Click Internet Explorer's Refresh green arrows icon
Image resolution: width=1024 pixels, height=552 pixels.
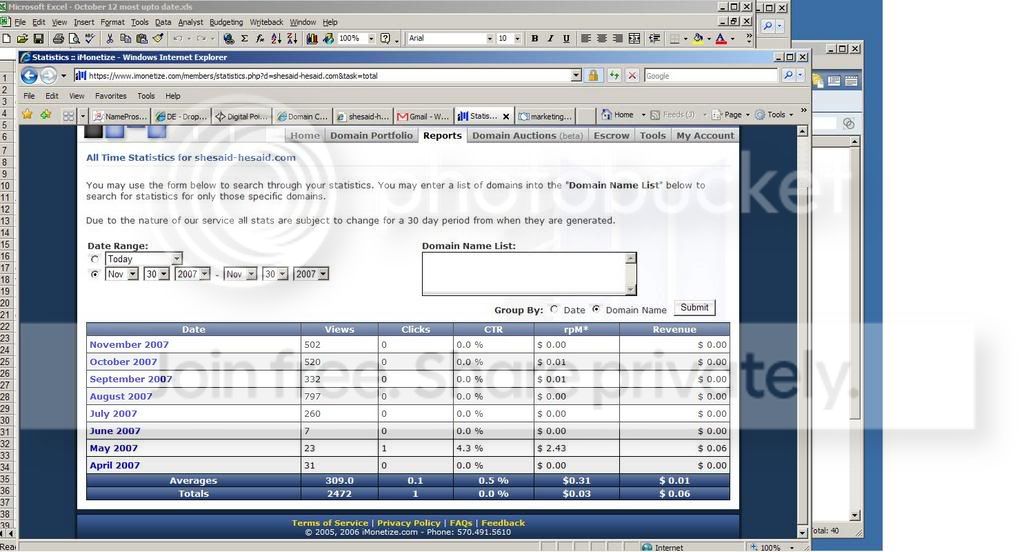[614, 76]
